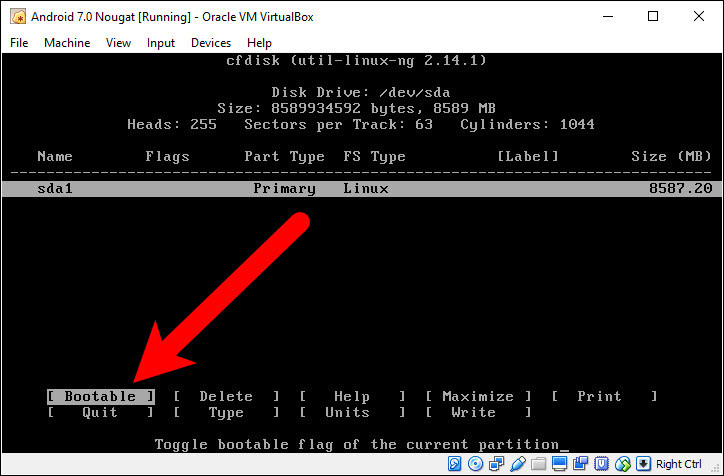The height and width of the screenshot is (476, 724).
Task: Open the Help menu in menu bar
Action: (x=259, y=43)
